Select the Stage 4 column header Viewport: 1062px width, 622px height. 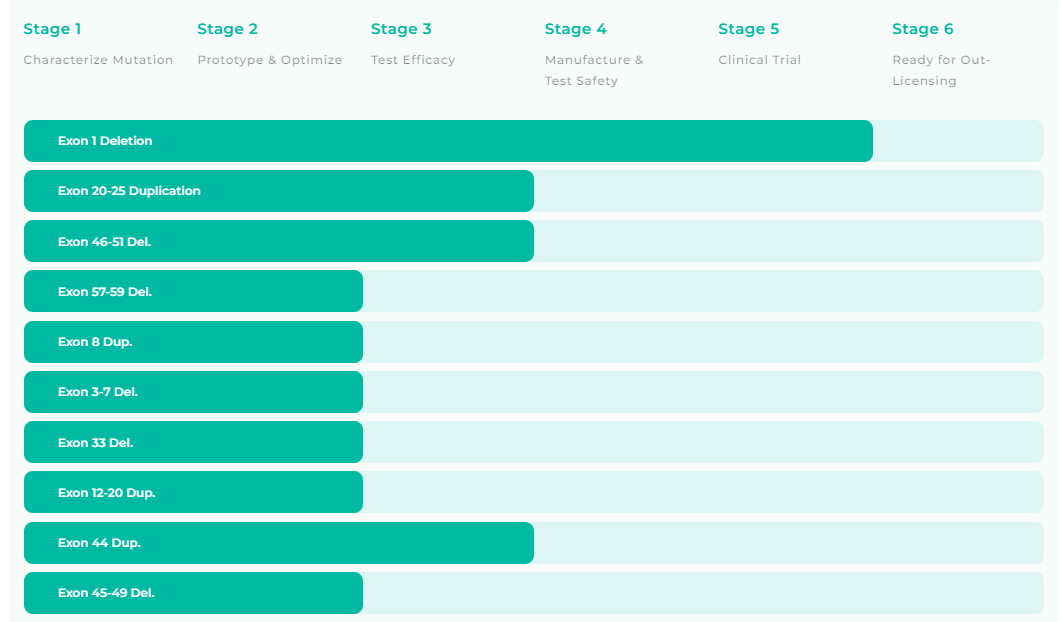click(x=575, y=29)
